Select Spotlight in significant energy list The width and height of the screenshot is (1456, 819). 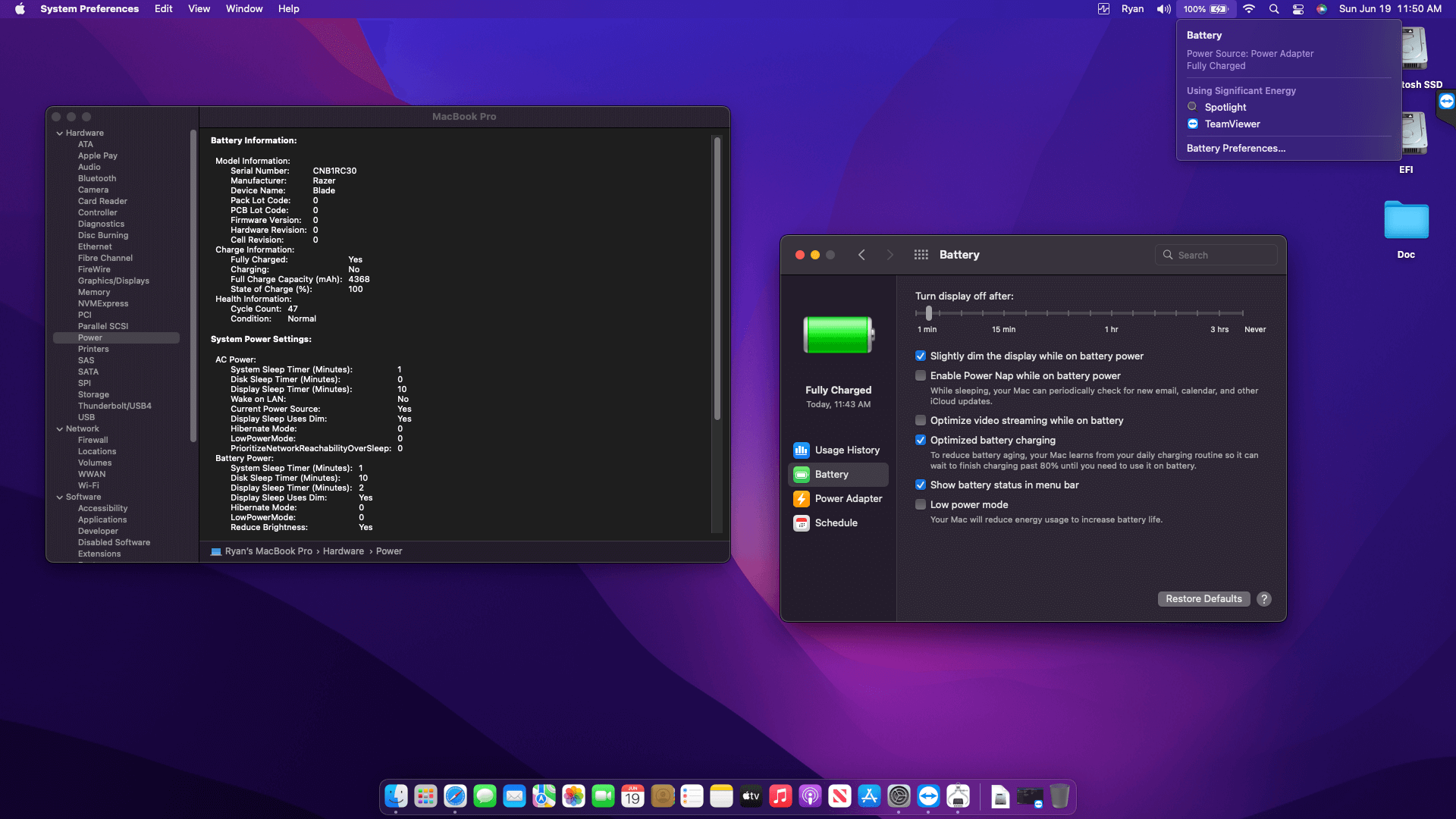click(x=1225, y=108)
